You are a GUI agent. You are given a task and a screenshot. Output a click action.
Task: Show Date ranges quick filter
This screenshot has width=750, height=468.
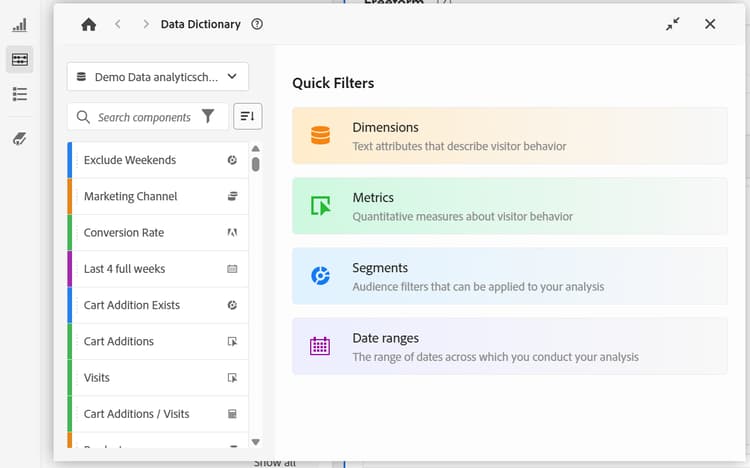click(x=509, y=346)
